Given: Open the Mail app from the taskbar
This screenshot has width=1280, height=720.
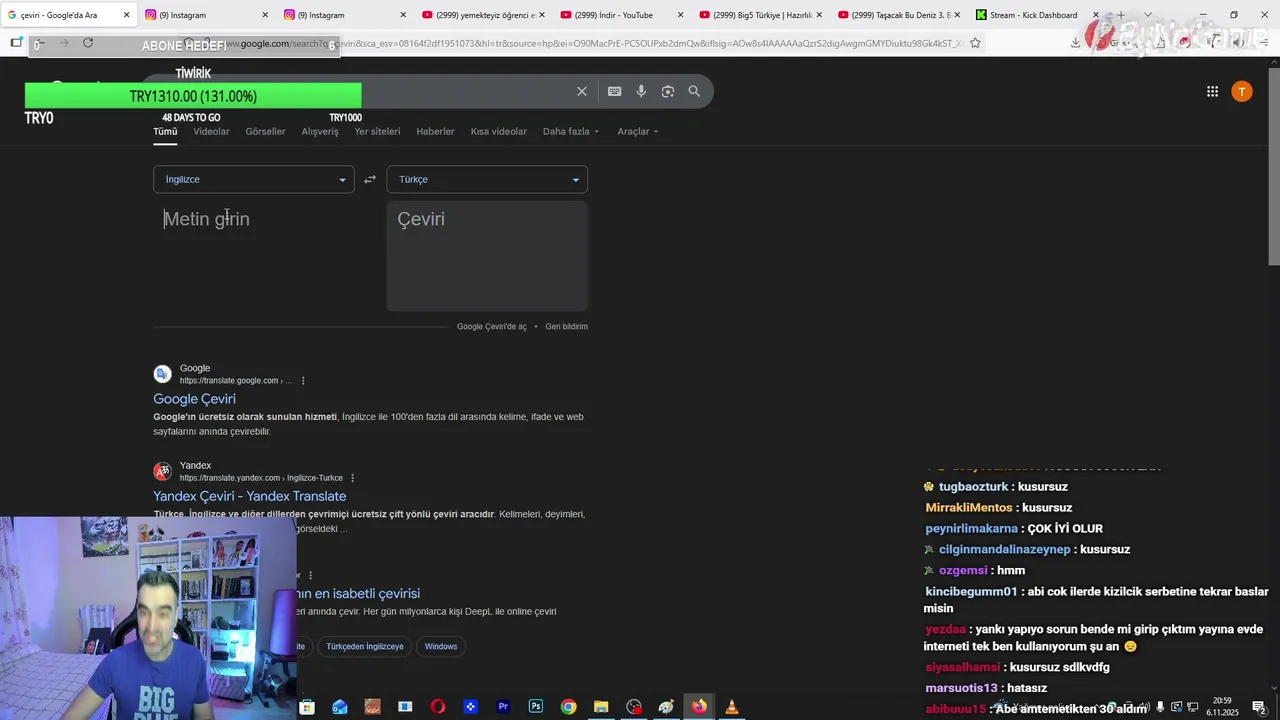Looking at the screenshot, I should pos(340,707).
